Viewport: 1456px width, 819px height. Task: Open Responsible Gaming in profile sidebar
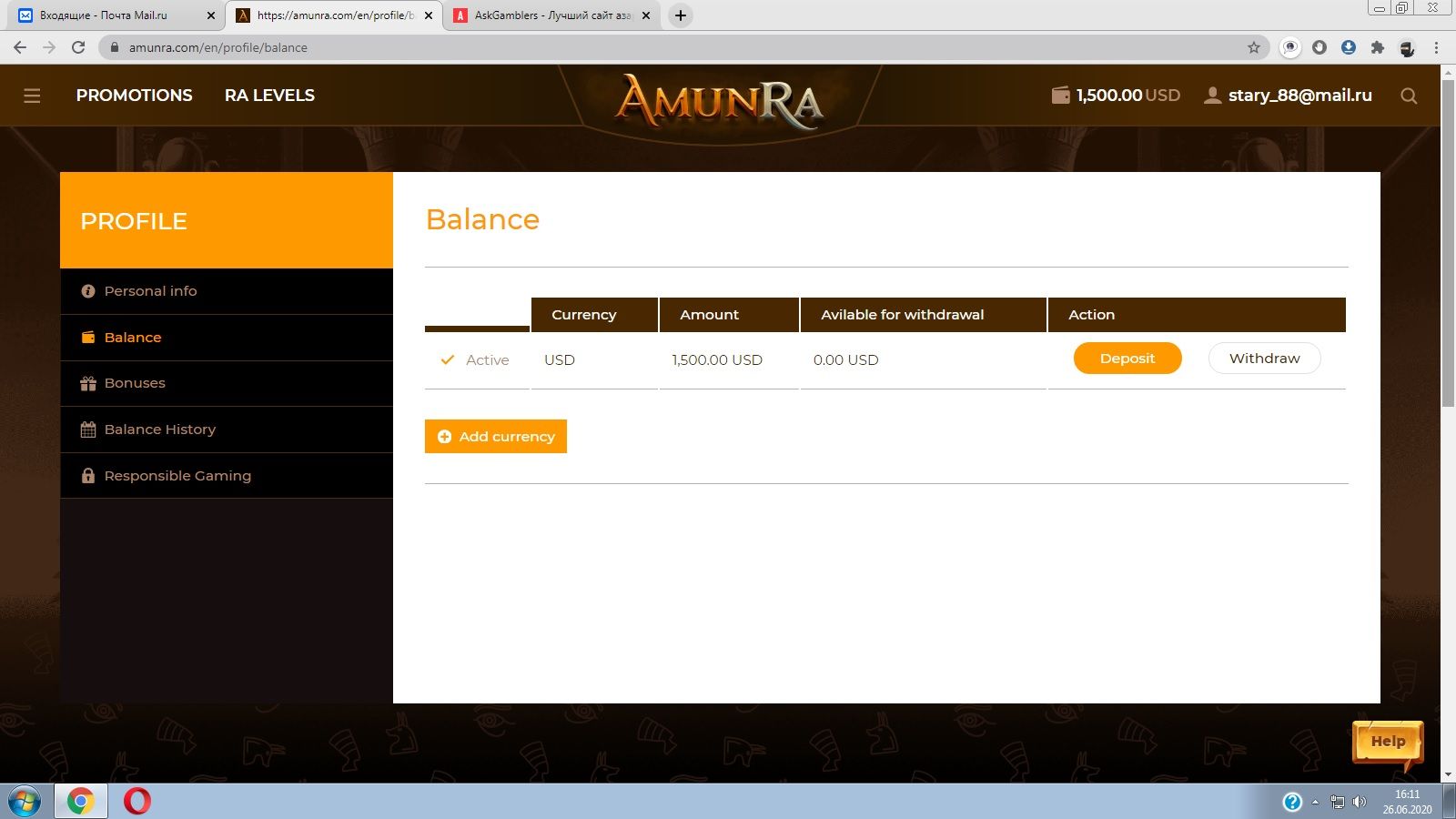(227, 476)
